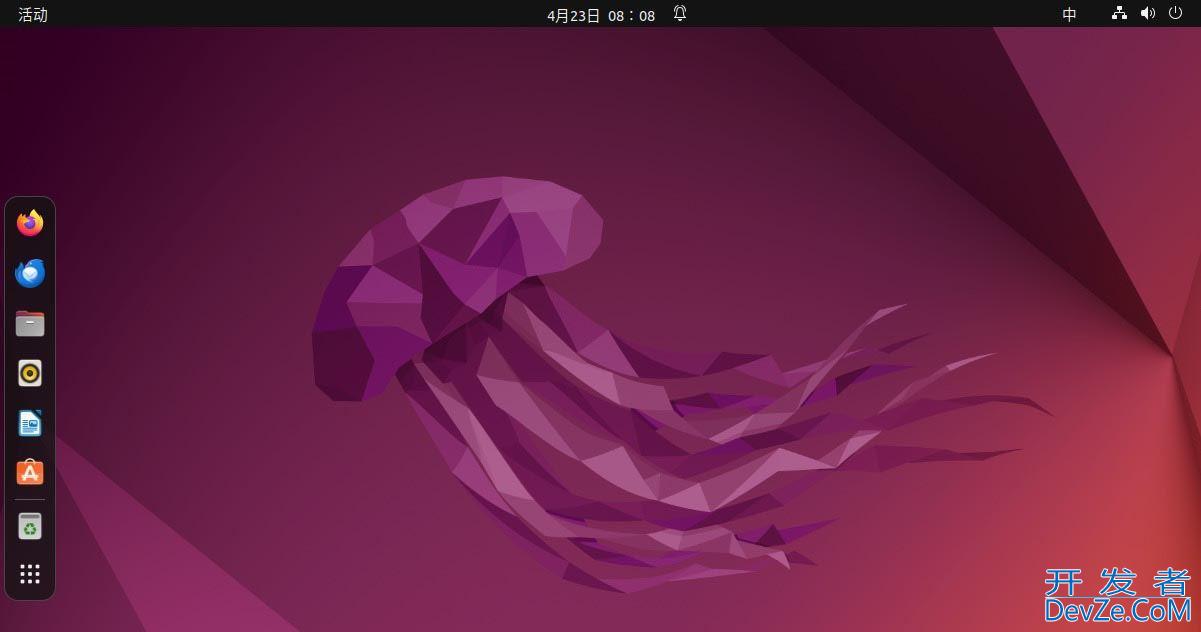The height and width of the screenshot is (632, 1201).
Task: Open Thunderbird mail client
Action: tap(30, 273)
